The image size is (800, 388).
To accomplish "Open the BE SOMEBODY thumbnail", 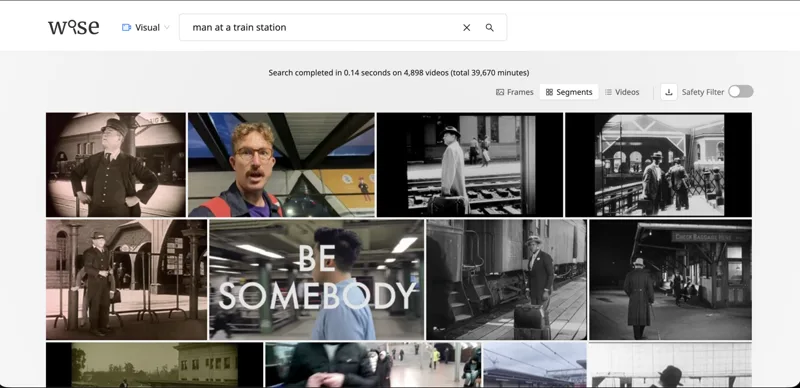I will pos(316,280).
